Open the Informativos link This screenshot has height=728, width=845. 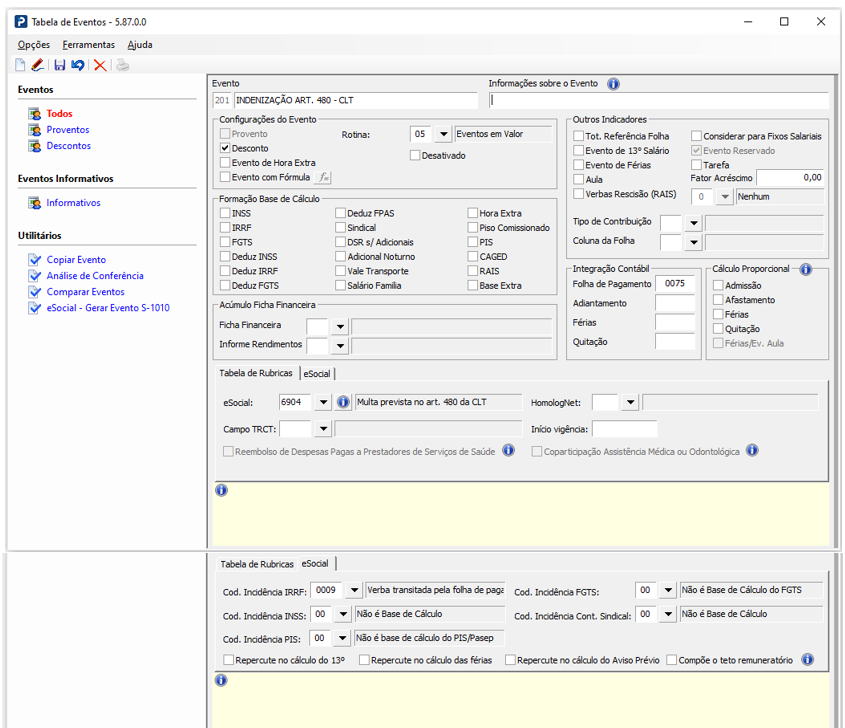pyautogui.click(x=73, y=203)
